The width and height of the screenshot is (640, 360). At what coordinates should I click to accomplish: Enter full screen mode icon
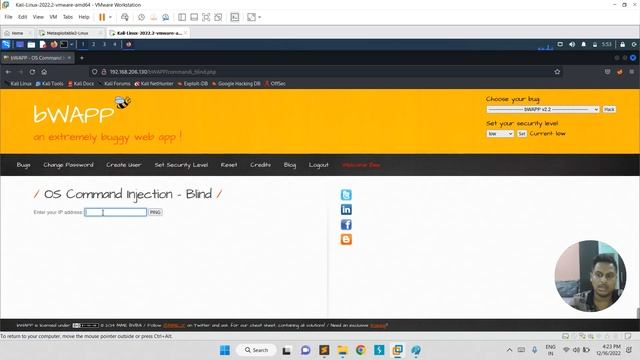[206, 17]
